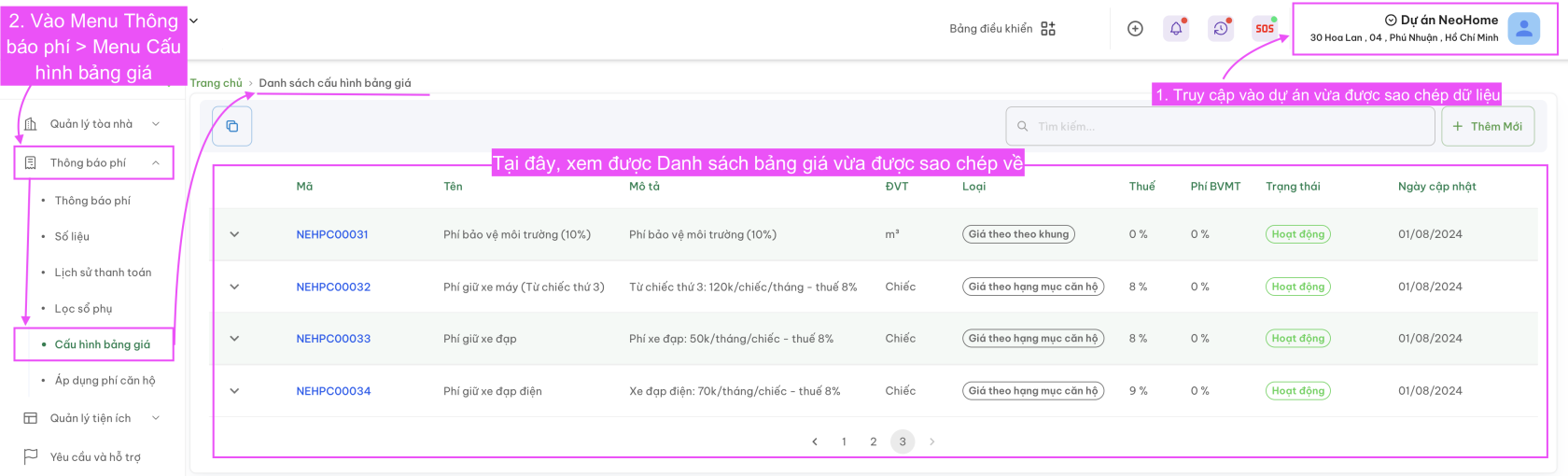Image resolution: width=1568 pixels, height=476 pixels.
Task: Select current pagination page 3
Action: 903,441
